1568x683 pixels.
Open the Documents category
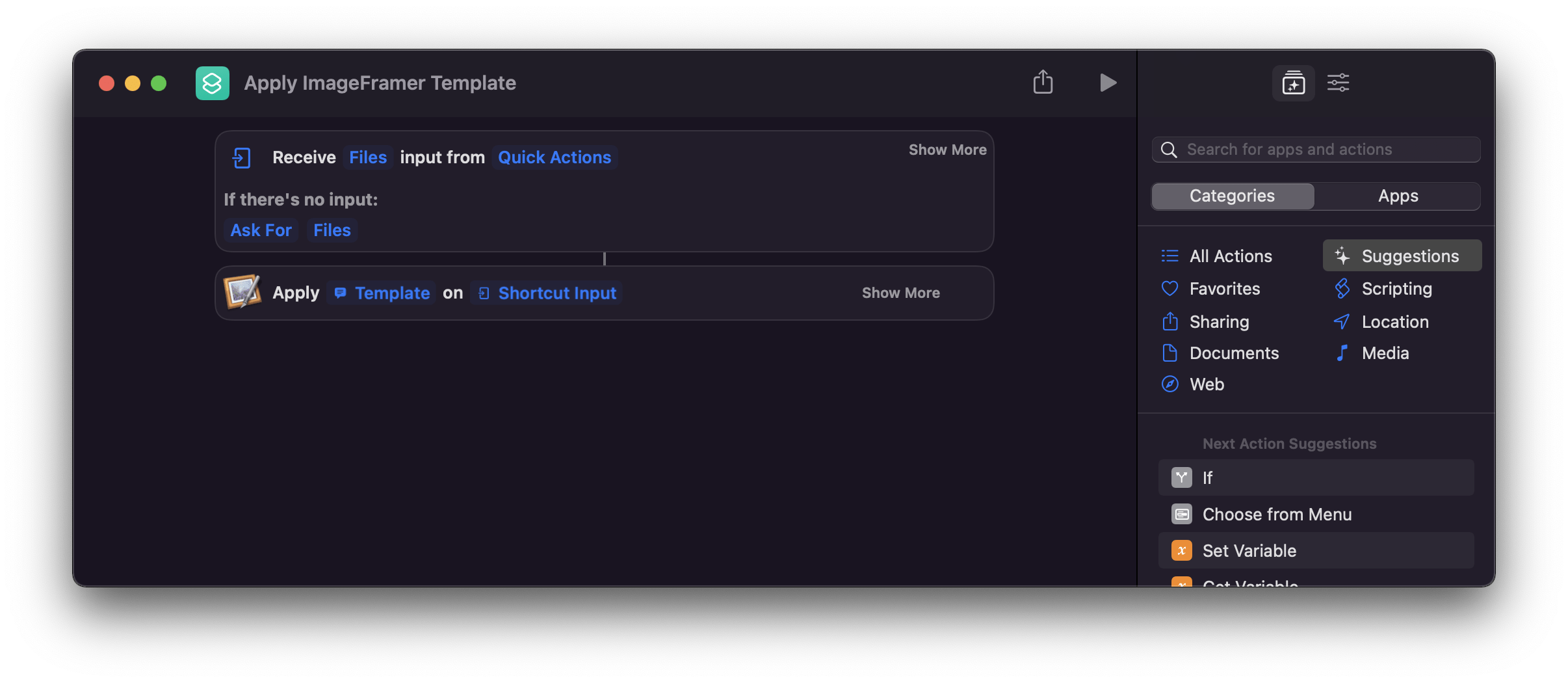[x=1220, y=353]
